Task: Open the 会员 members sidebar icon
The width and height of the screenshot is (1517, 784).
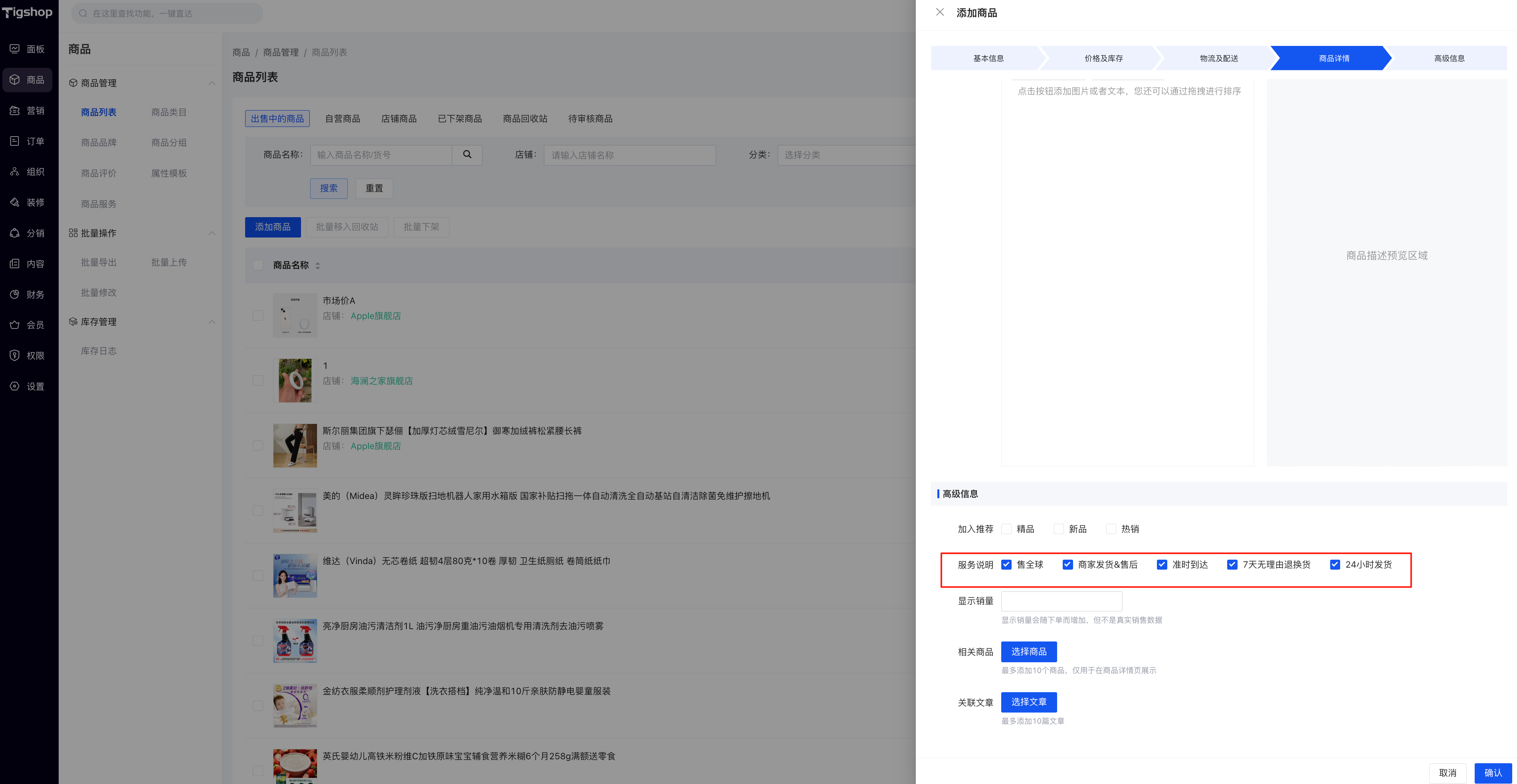Action: click(15, 325)
